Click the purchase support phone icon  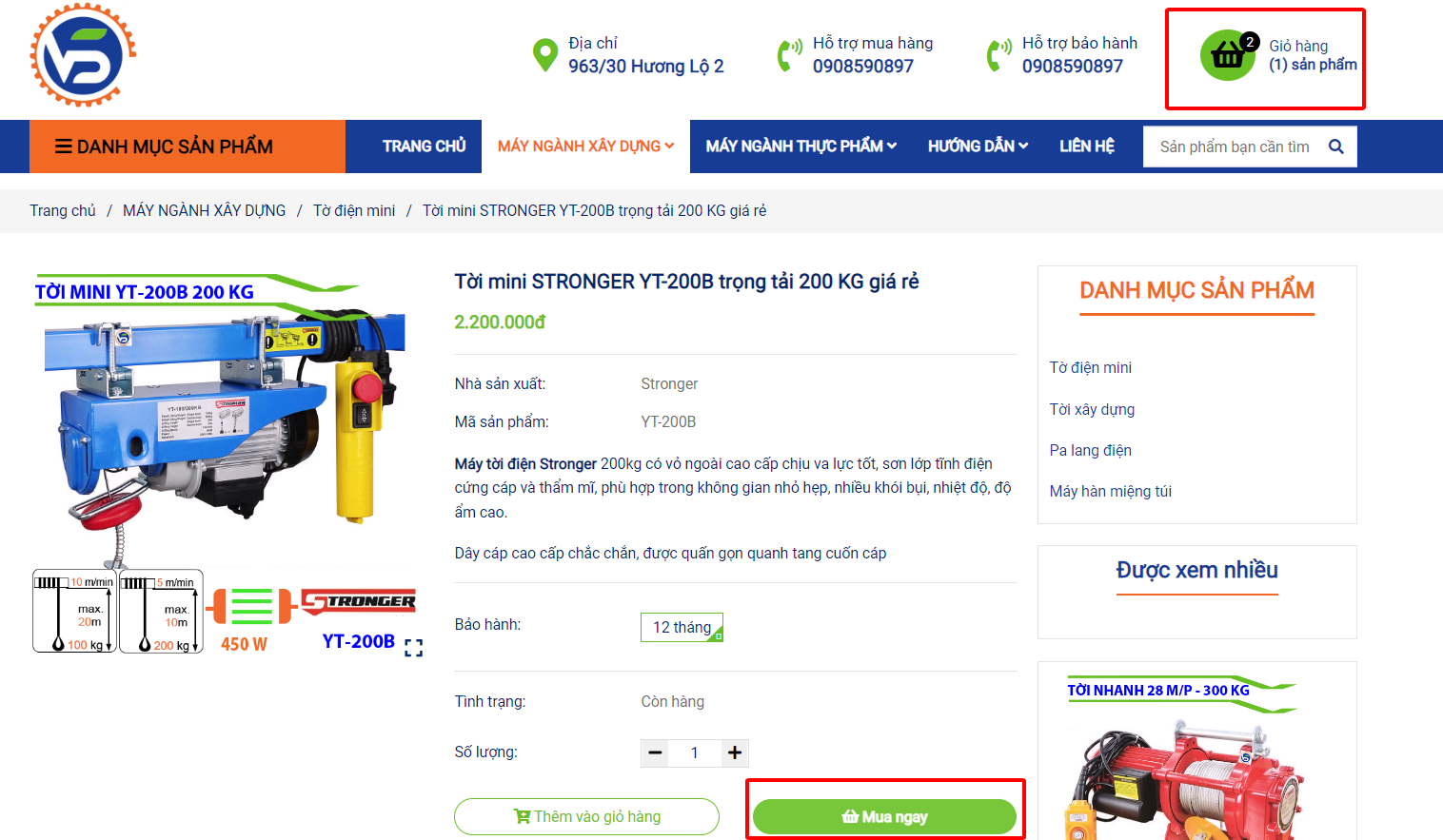click(x=790, y=55)
